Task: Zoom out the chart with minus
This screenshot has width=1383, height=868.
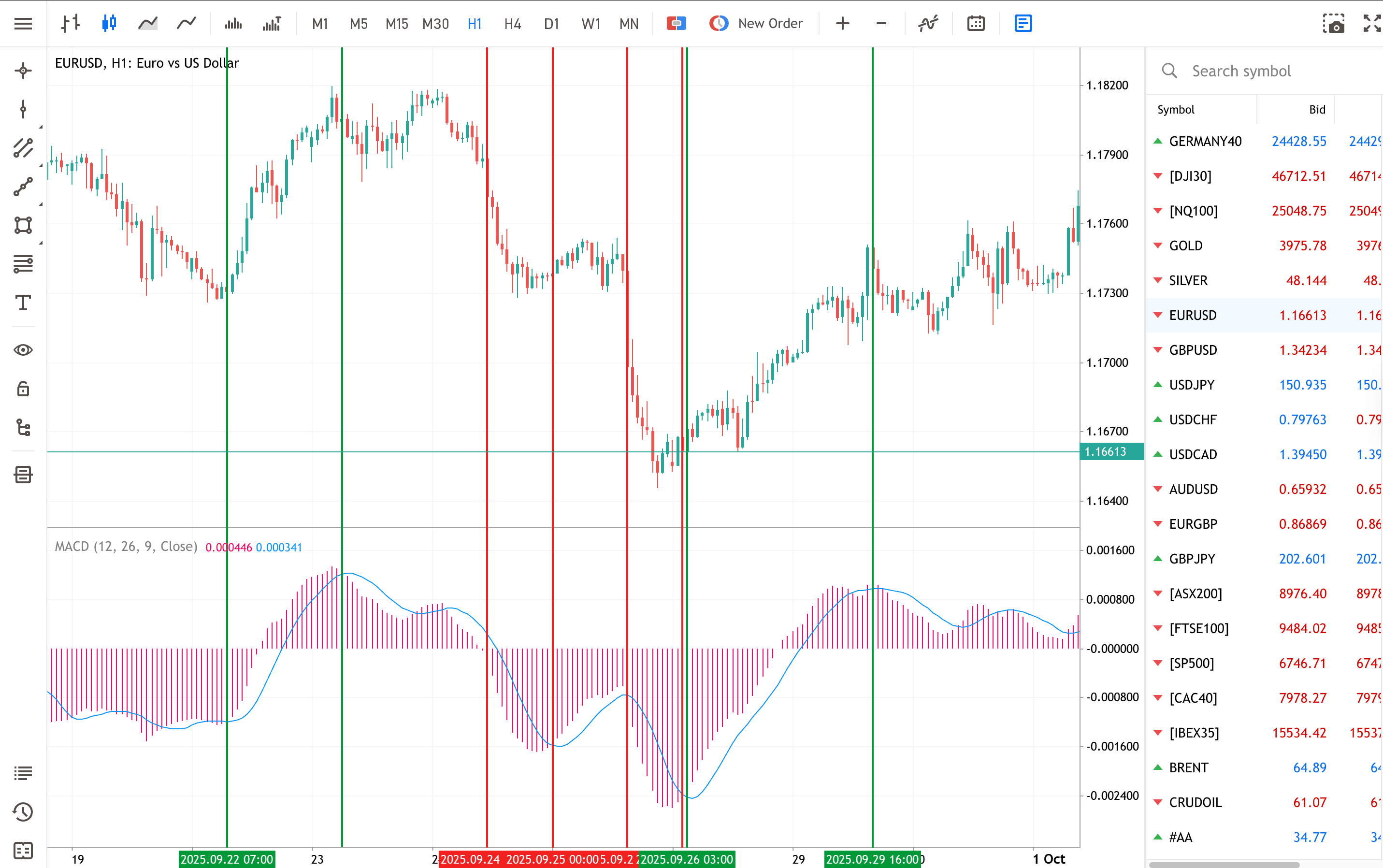Action: tap(881, 24)
